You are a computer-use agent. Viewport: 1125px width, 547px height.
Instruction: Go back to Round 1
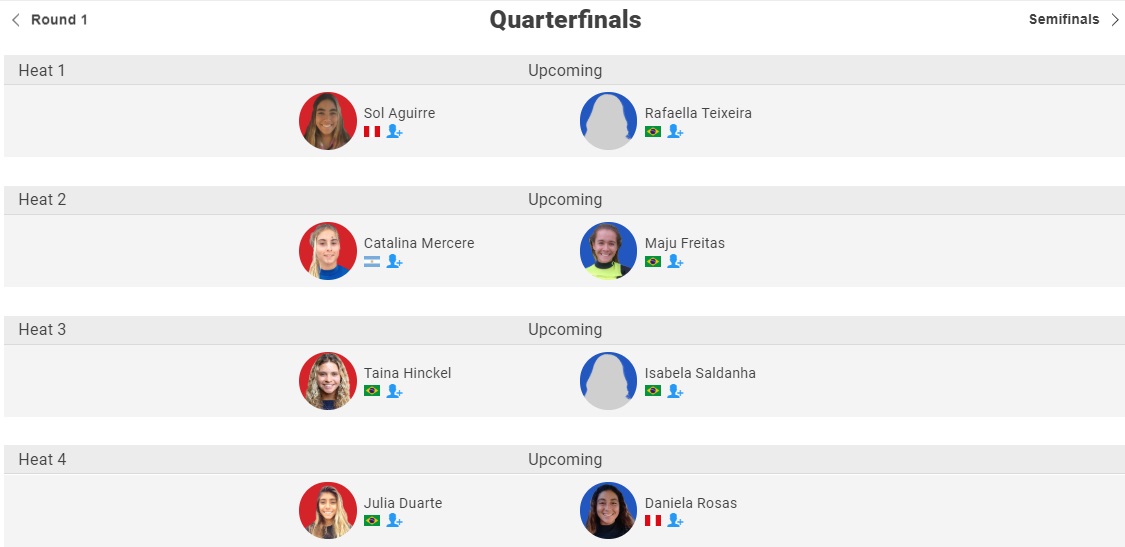(x=59, y=19)
